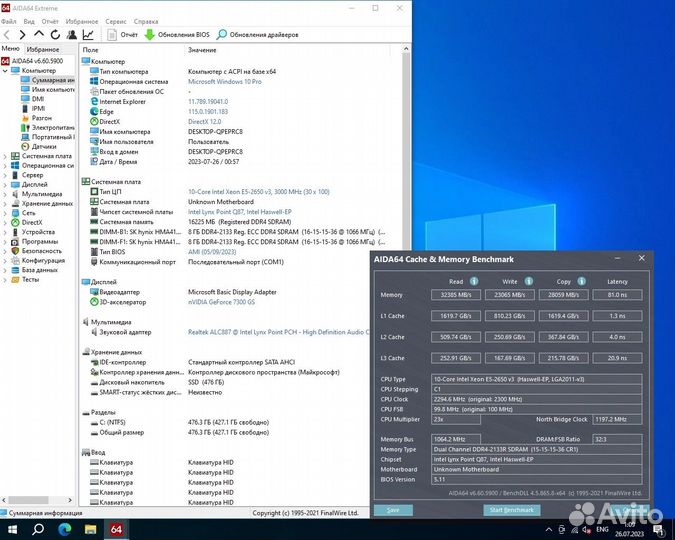This screenshot has height=540, width=675.
Task: Select Программы in sidebar tree
Action: (40, 242)
